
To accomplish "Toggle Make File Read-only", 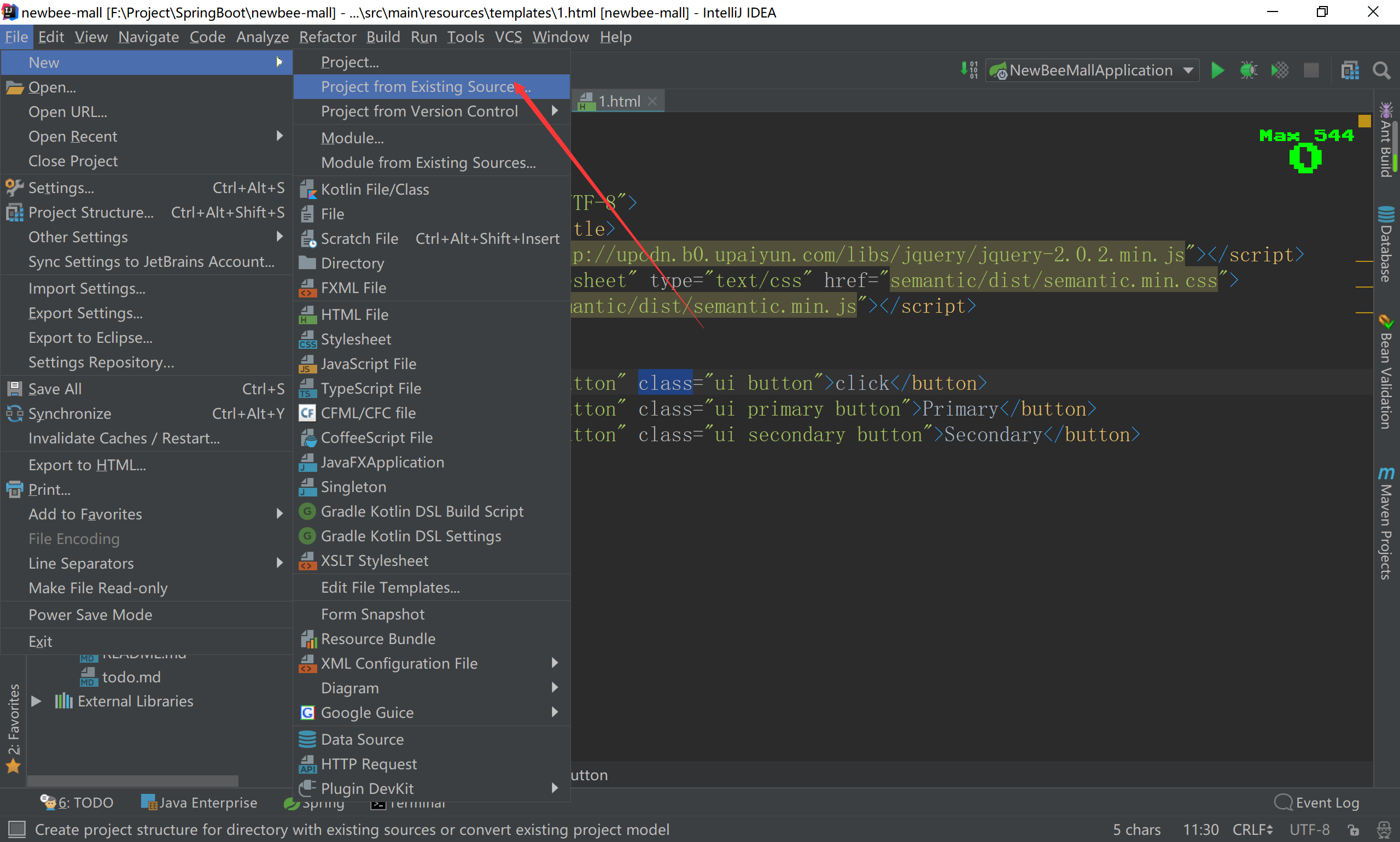I will pos(97,588).
